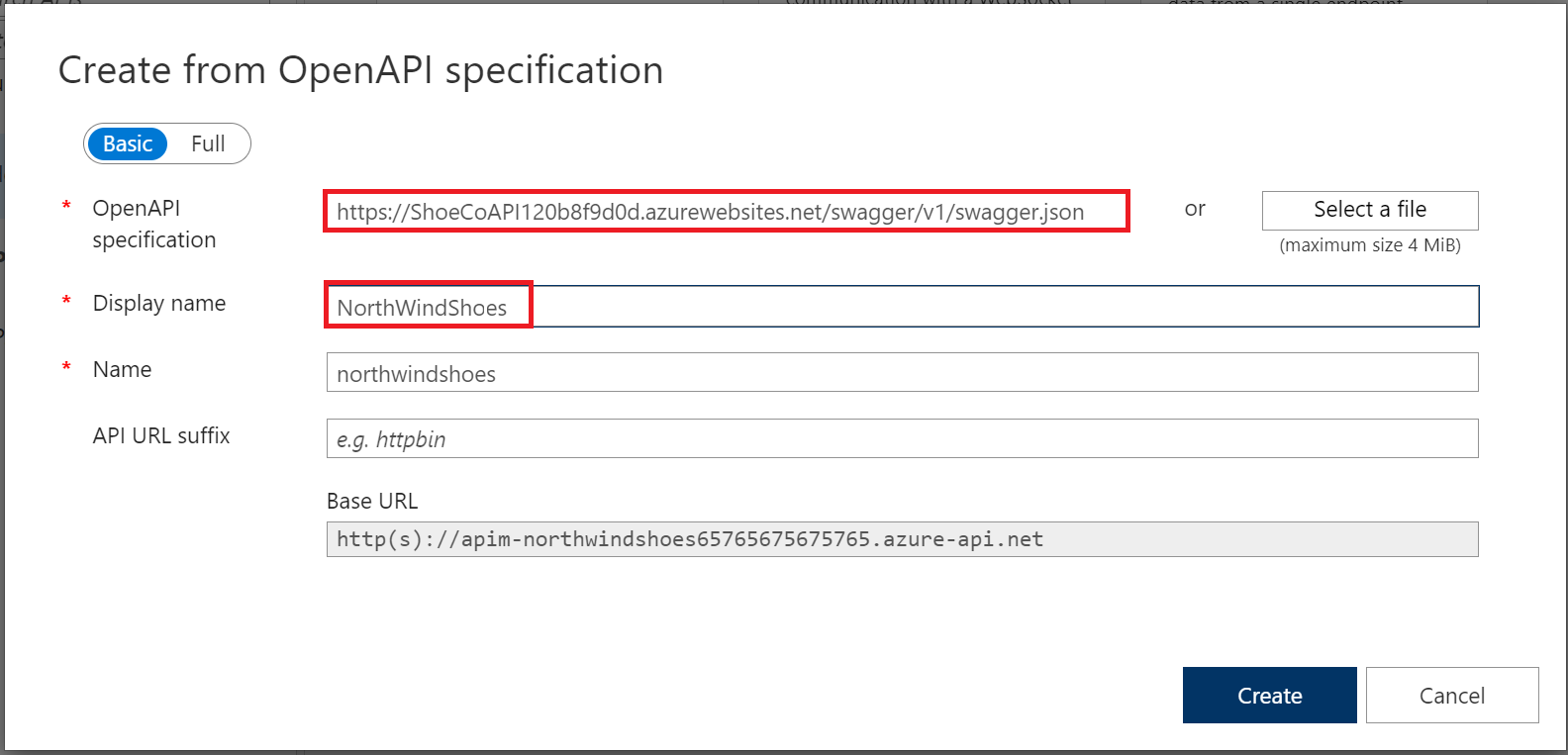The height and width of the screenshot is (755, 1568).
Task: Click the Create button
Action: (1269, 695)
